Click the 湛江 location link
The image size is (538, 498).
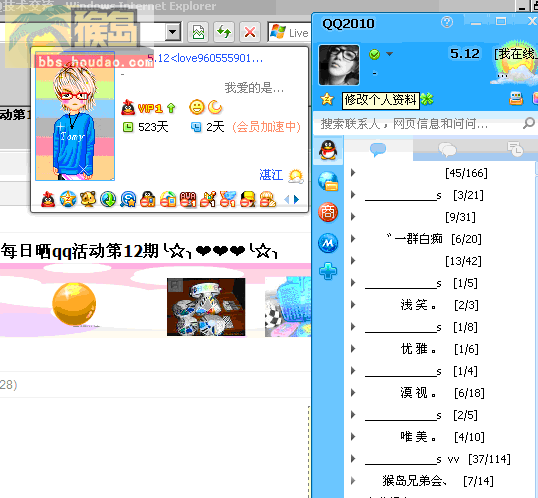[x=271, y=175]
